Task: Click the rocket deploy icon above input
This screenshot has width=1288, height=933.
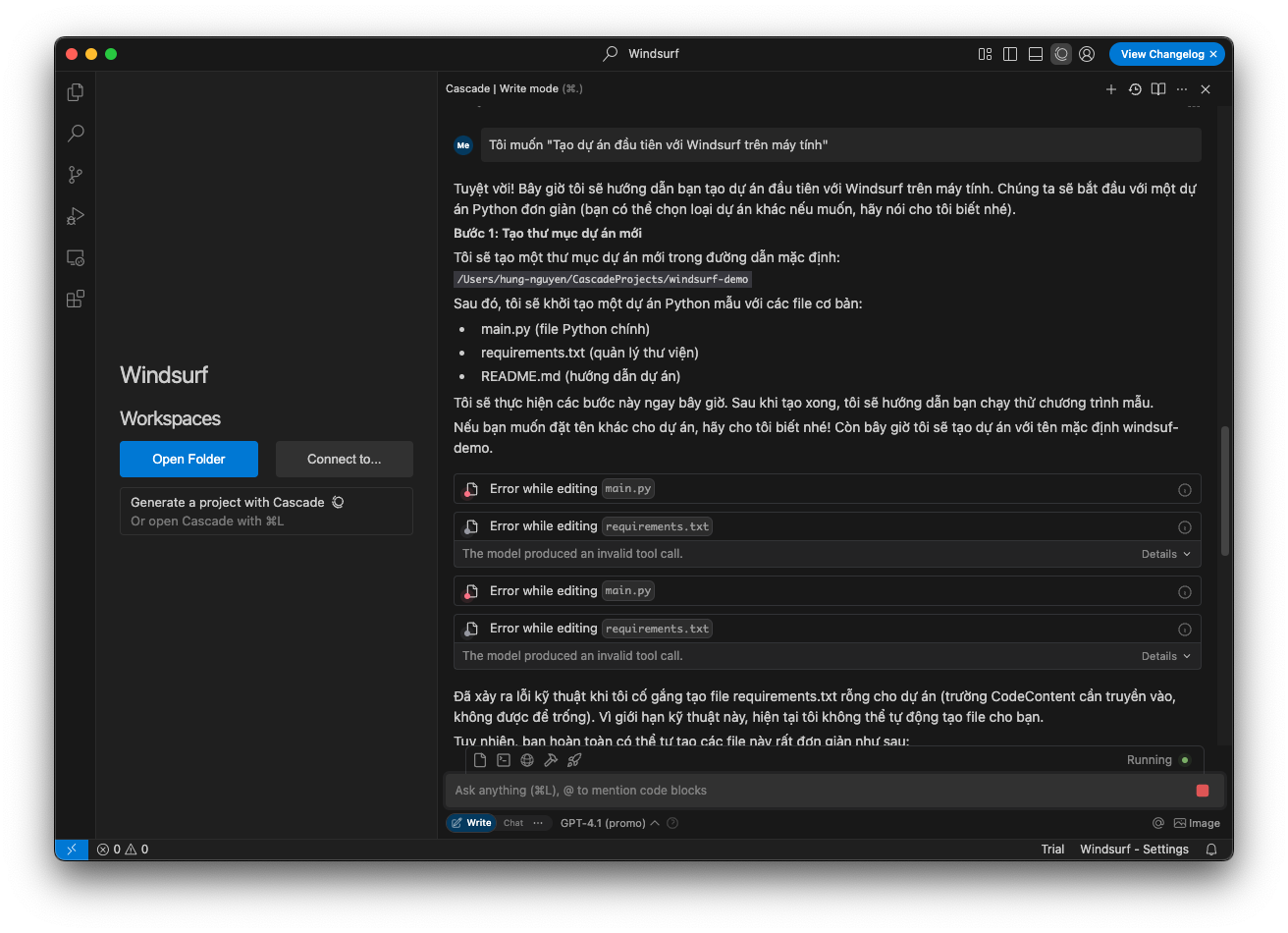Action: coord(574,760)
